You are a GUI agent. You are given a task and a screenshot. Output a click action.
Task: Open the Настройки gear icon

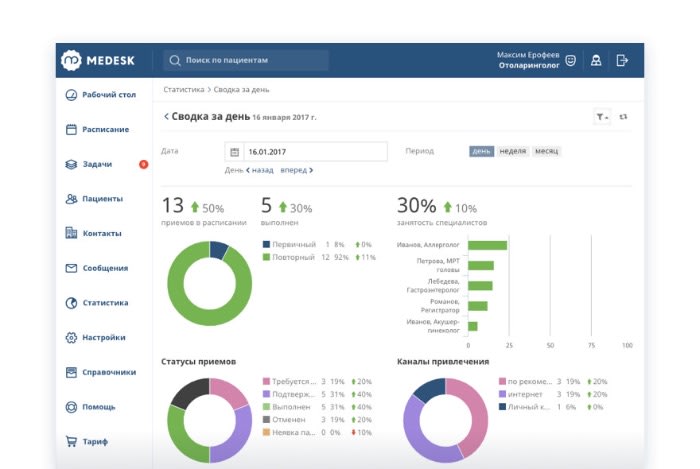click(71, 338)
